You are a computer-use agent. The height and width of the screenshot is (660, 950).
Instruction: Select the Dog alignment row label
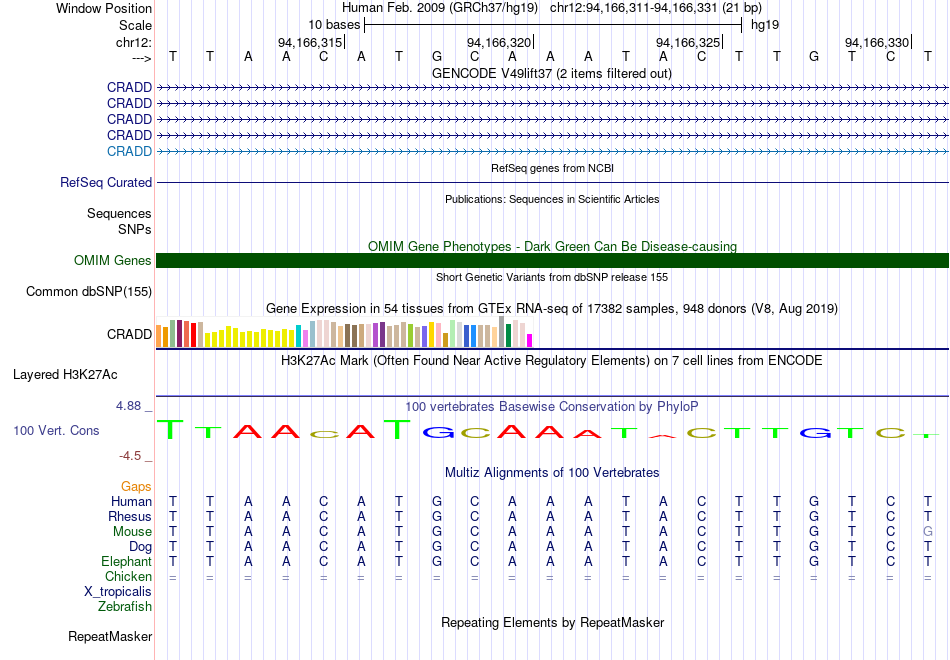coord(140,547)
